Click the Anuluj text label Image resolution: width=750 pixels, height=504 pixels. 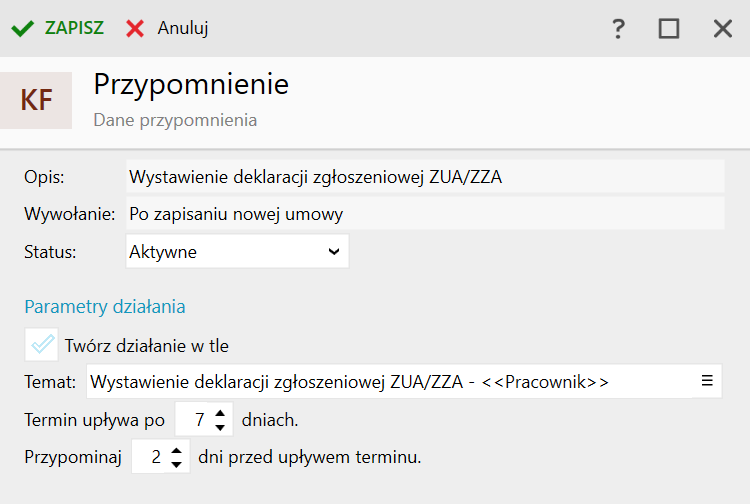[x=183, y=29]
